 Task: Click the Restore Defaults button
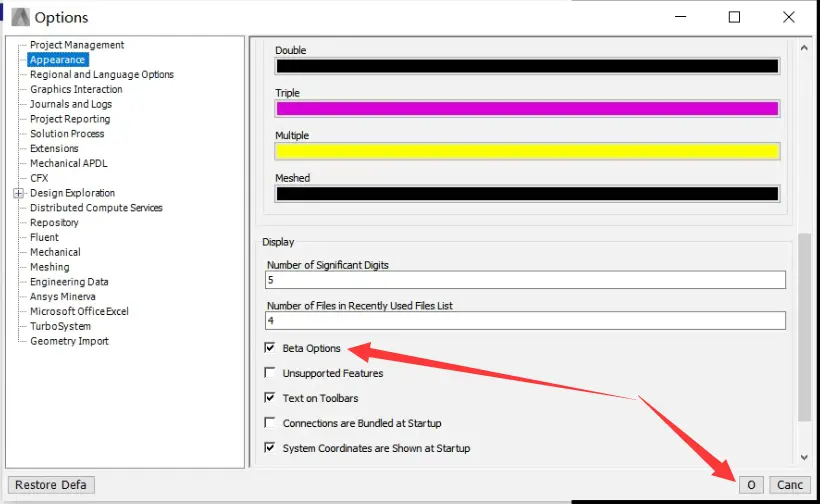(x=51, y=485)
